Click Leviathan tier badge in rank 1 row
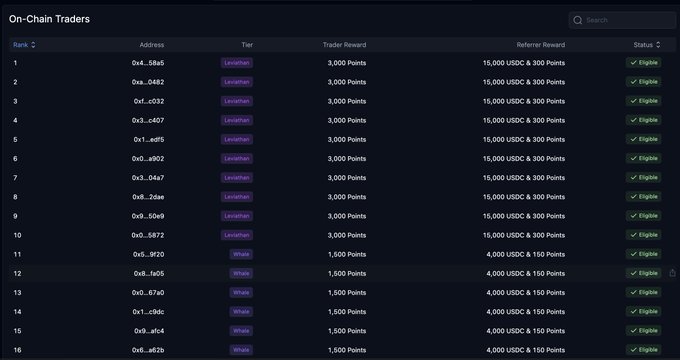This screenshot has width=680, height=360. [x=237, y=63]
